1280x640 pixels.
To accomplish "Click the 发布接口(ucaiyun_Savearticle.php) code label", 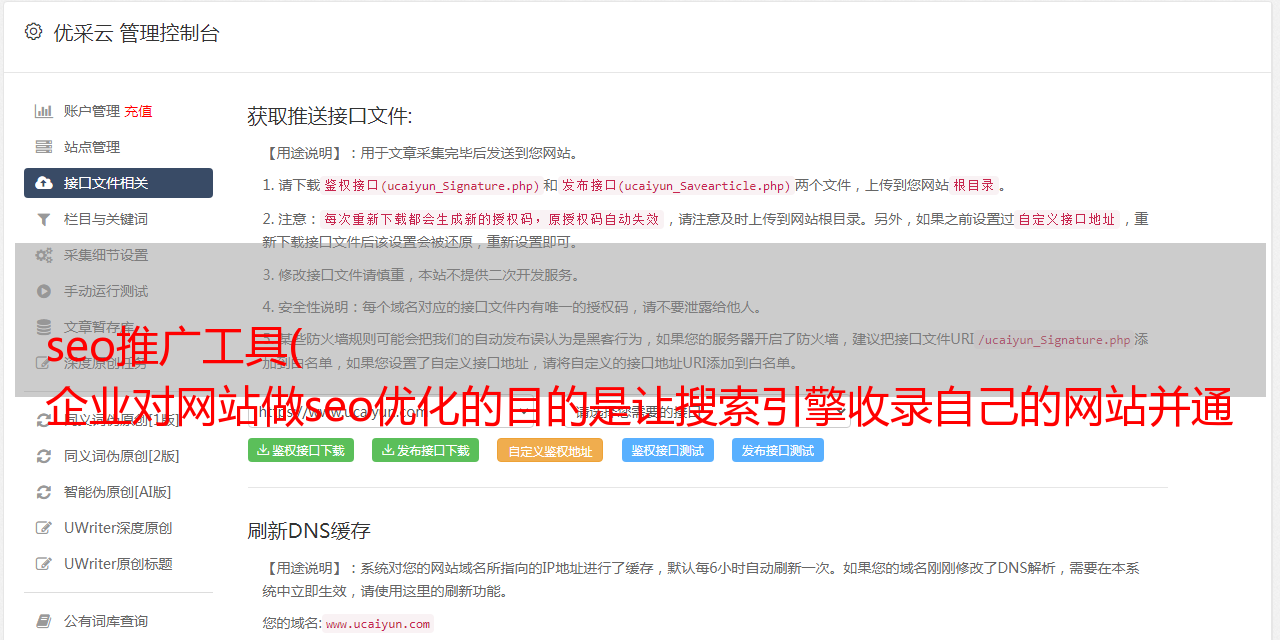I will tap(676, 186).
